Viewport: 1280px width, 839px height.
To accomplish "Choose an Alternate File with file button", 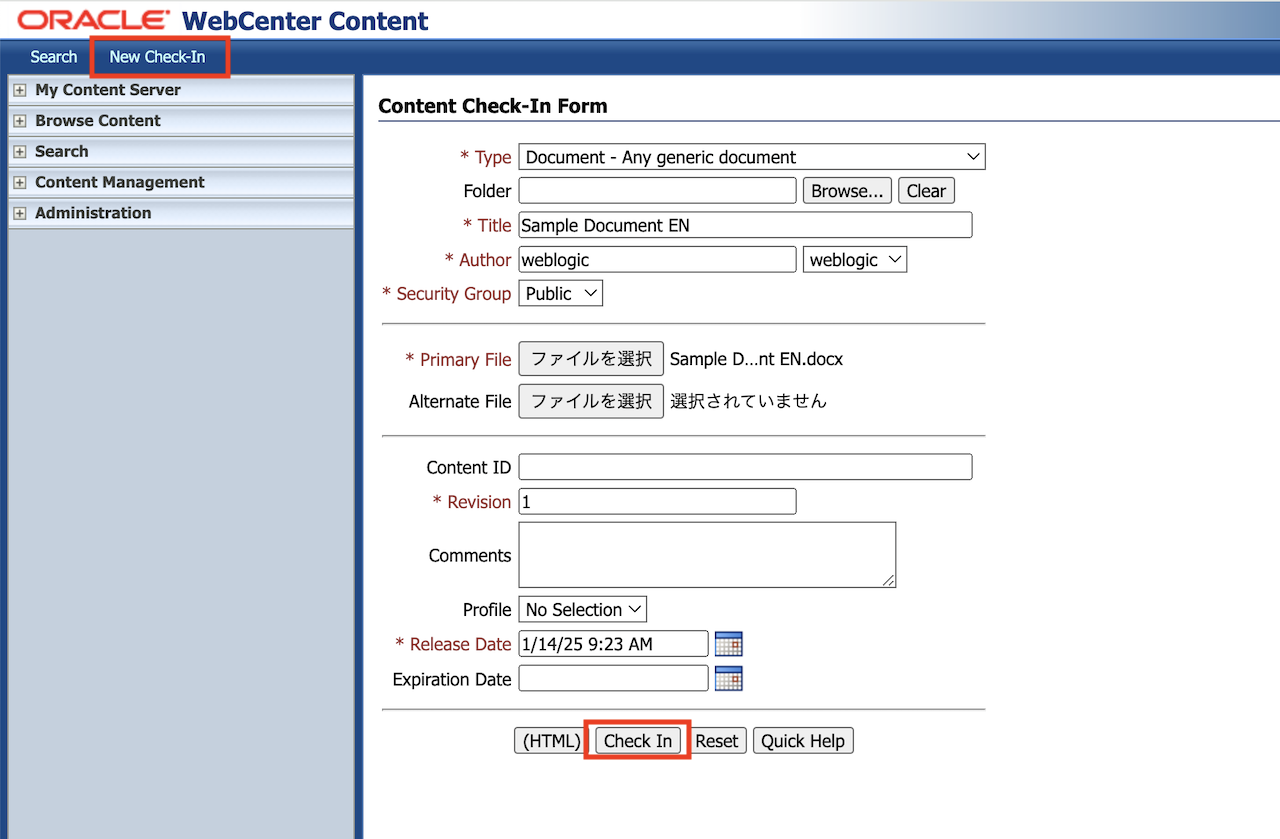I will click(591, 401).
